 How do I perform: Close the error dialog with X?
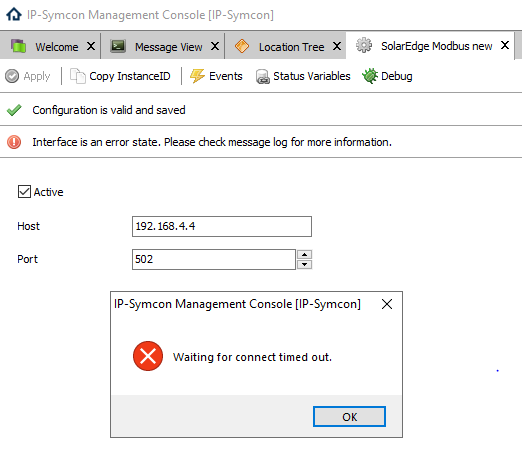click(387, 304)
